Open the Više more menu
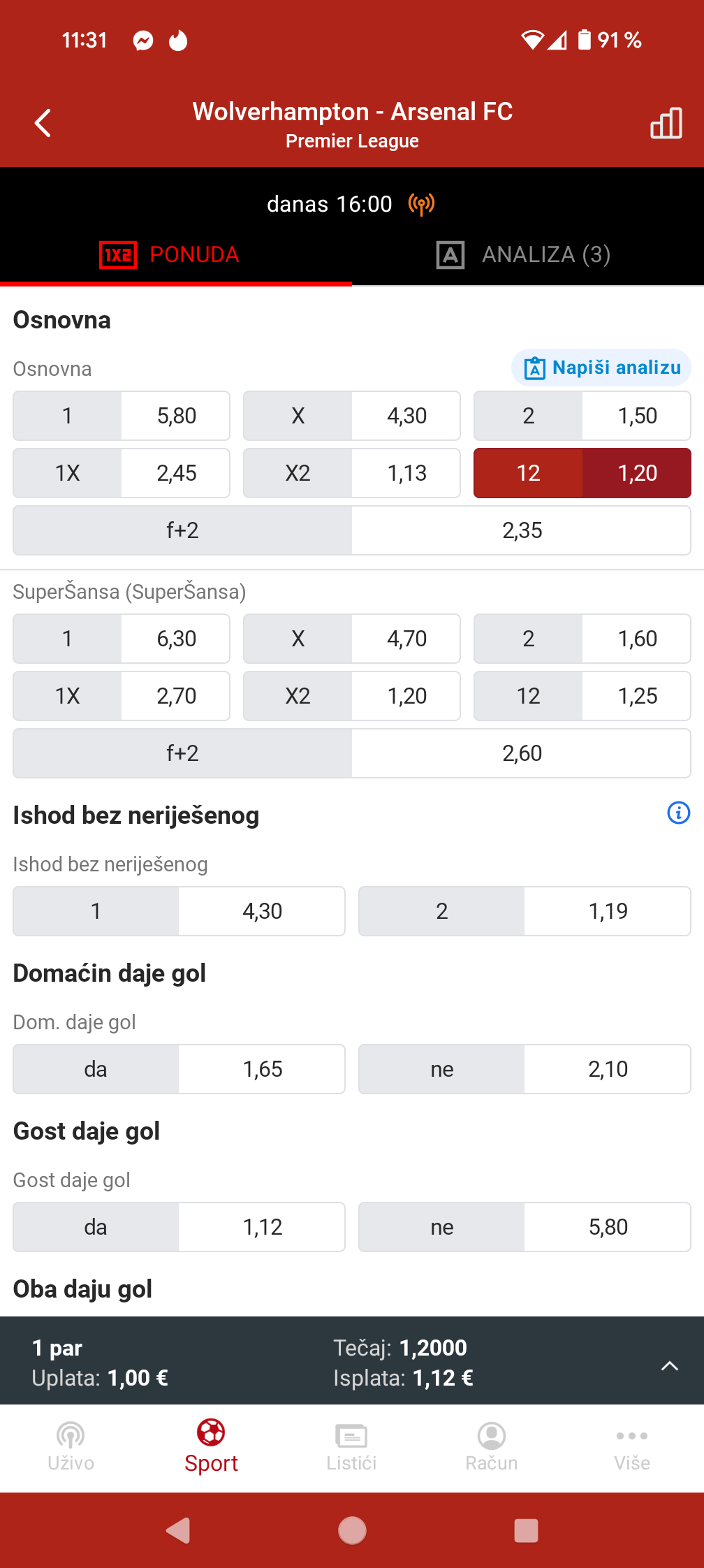 [x=632, y=1445]
